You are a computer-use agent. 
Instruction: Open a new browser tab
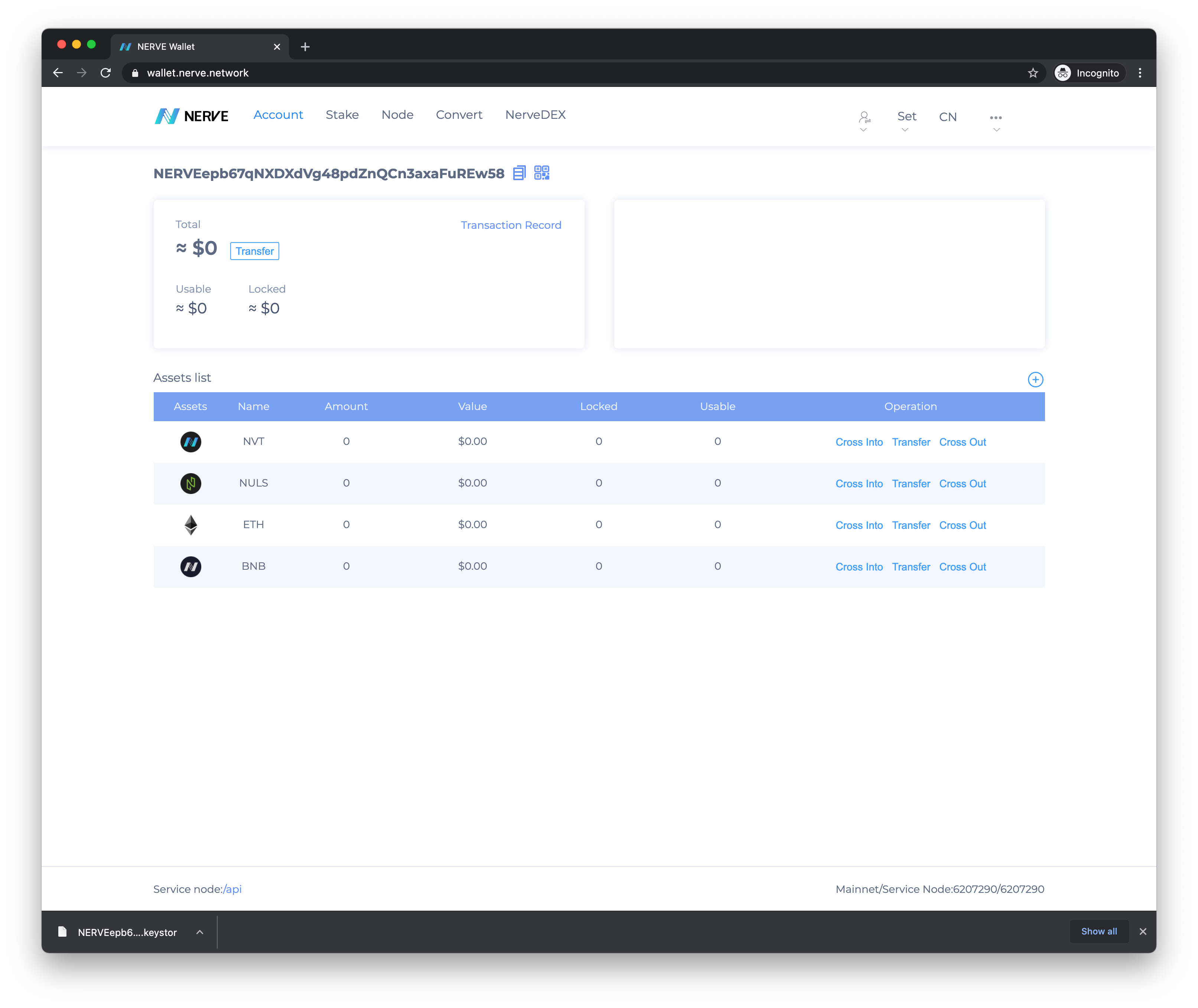(x=305, y=47)
